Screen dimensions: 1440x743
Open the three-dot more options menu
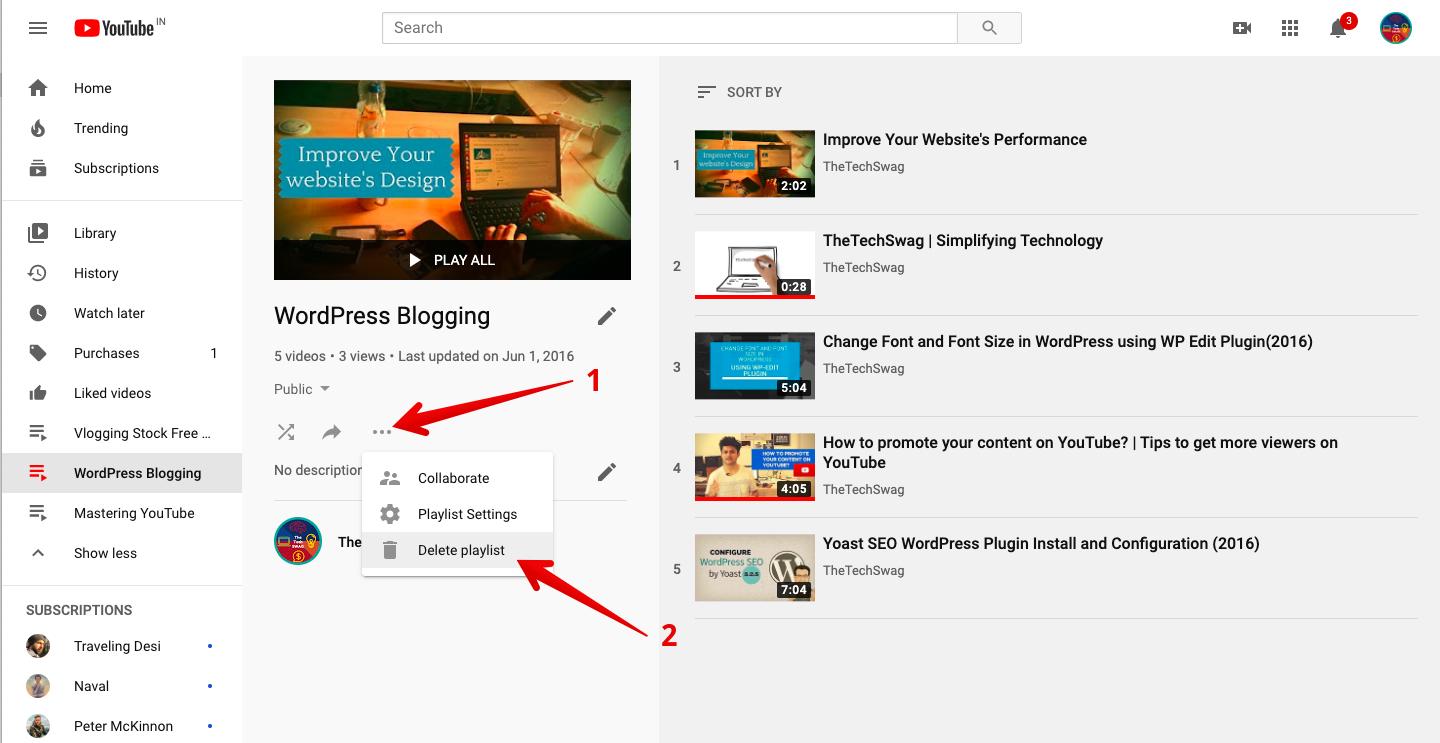(381, 432)
